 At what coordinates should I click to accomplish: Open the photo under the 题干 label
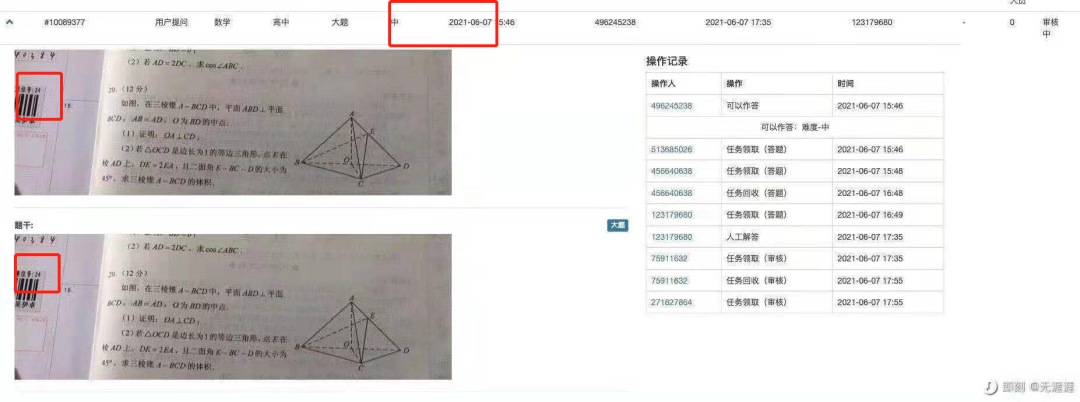[x=233, y=307]
